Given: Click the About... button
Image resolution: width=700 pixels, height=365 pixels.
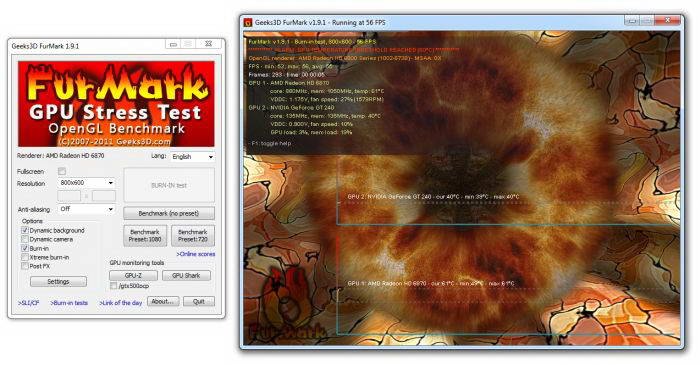Looking at the screenshot, I should tap(163, 302).
